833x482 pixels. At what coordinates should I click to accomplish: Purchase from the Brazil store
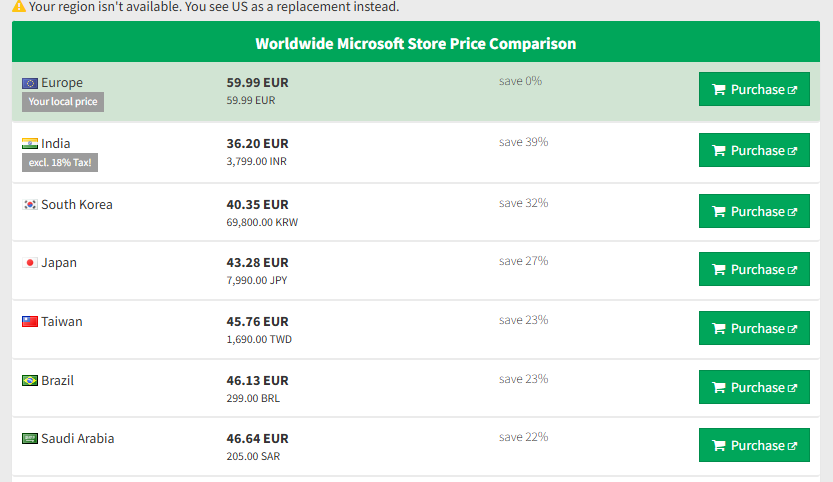tap(754, 388)
